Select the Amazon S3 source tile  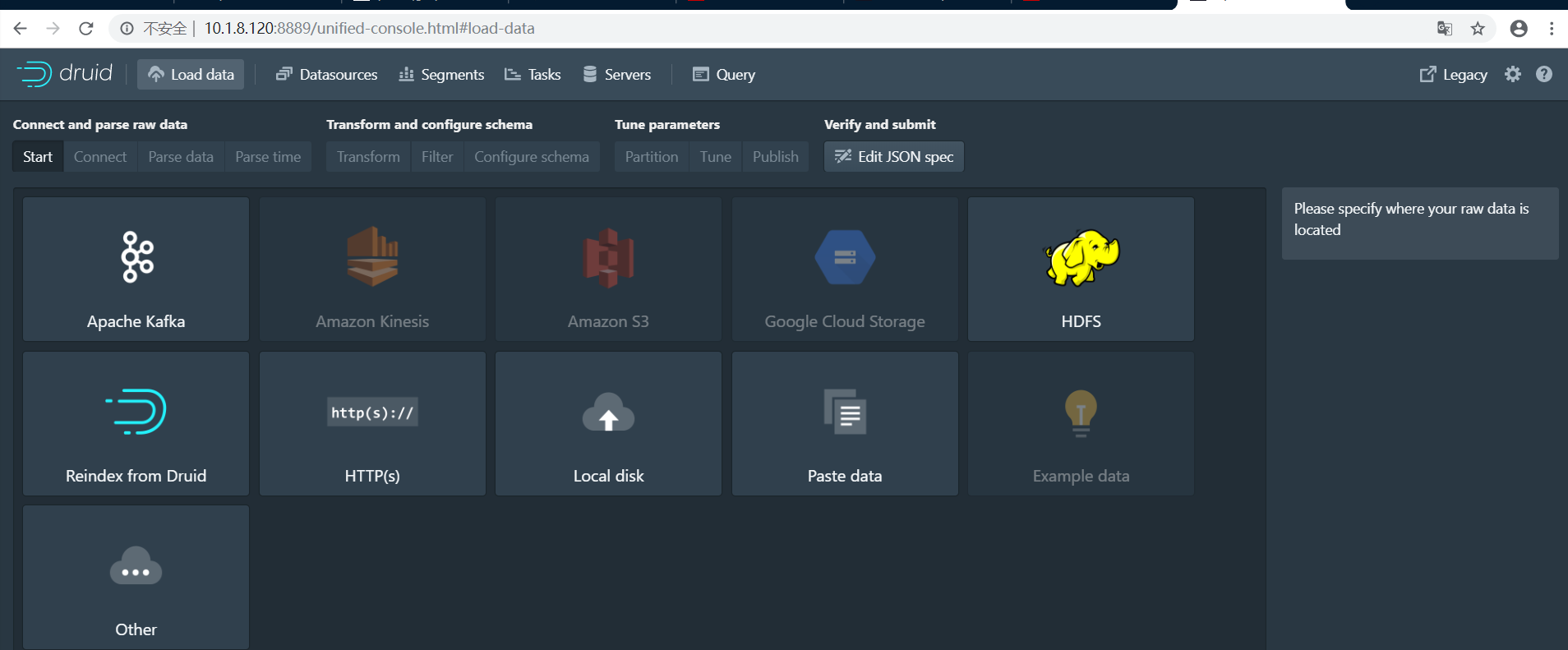(x=608, y=269)
